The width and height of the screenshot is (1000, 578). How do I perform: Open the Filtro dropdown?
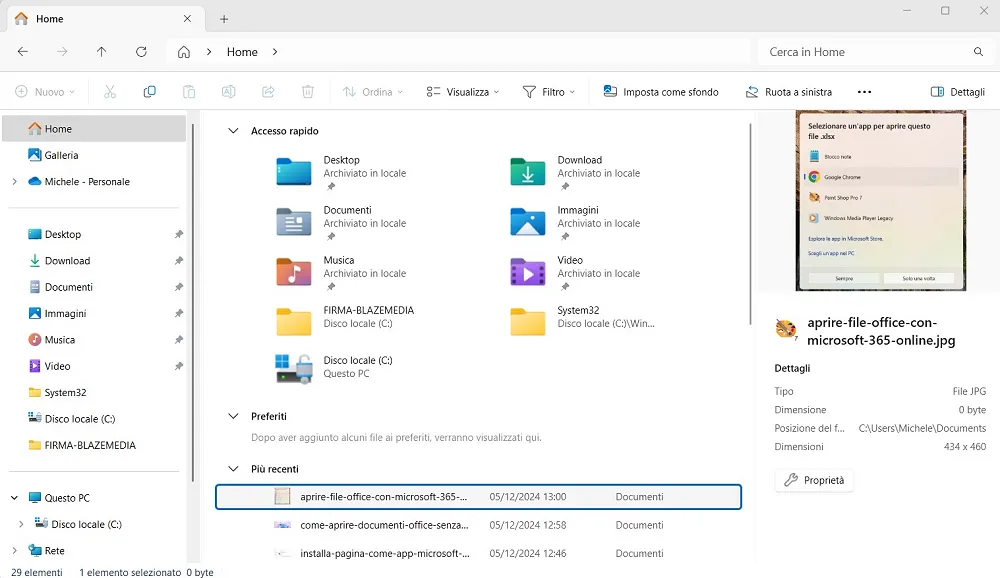click(x=548, y=91)
